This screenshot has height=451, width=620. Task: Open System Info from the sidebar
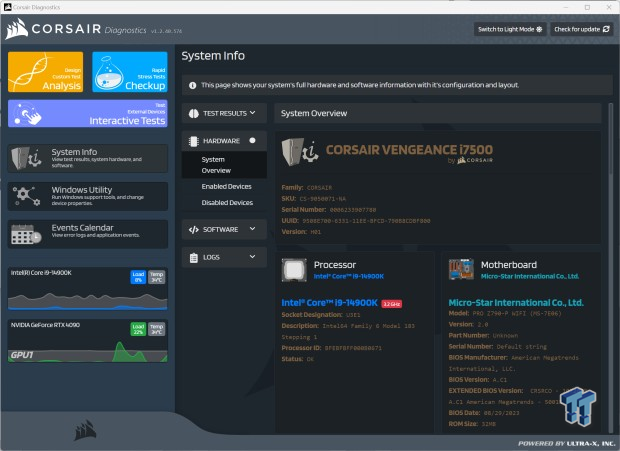point(88,158)
